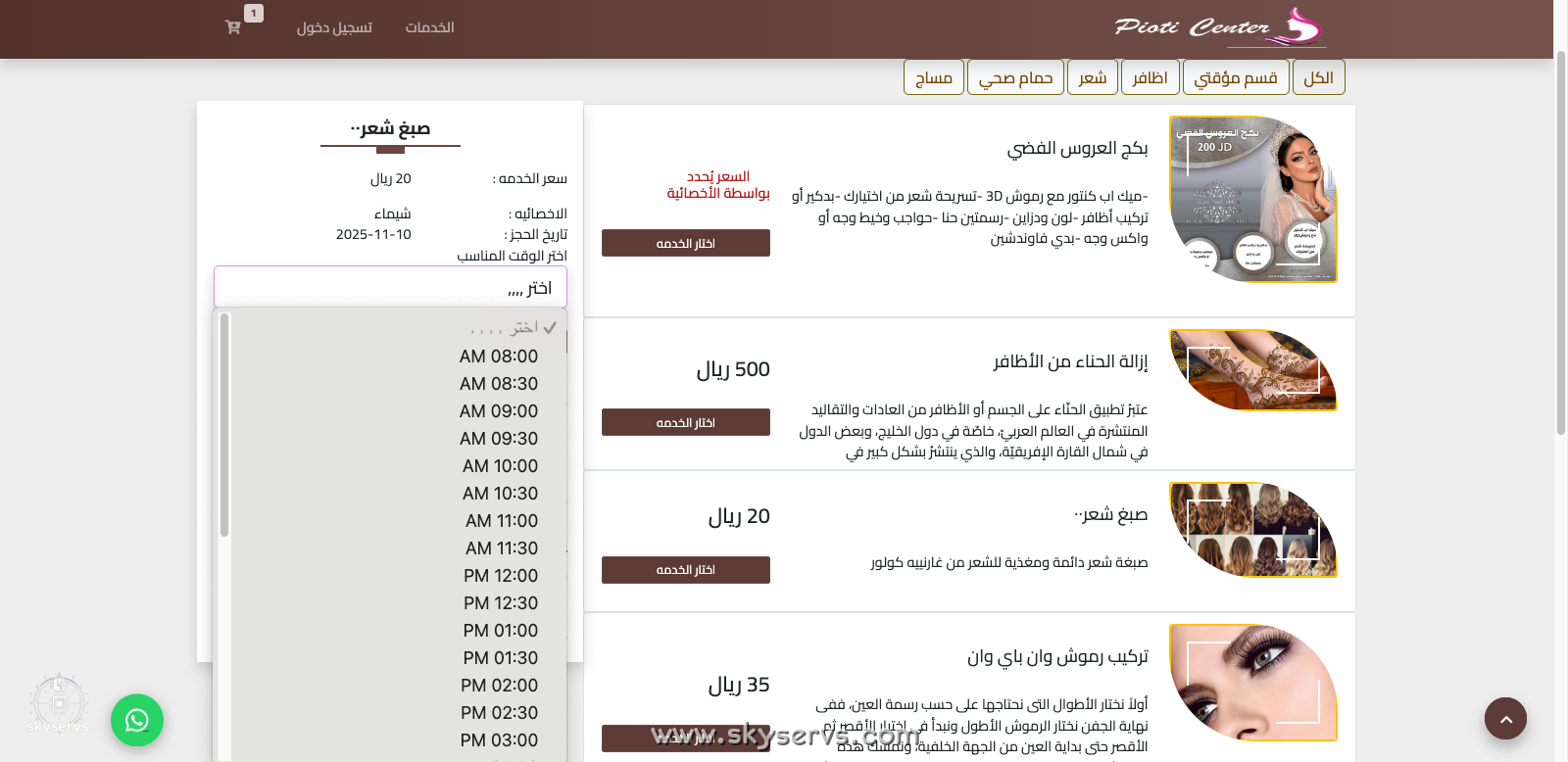Click the Pioti Center logo
This screenshot has height=762, width=1568.
pyautogui.click(x=1219, y=27)
